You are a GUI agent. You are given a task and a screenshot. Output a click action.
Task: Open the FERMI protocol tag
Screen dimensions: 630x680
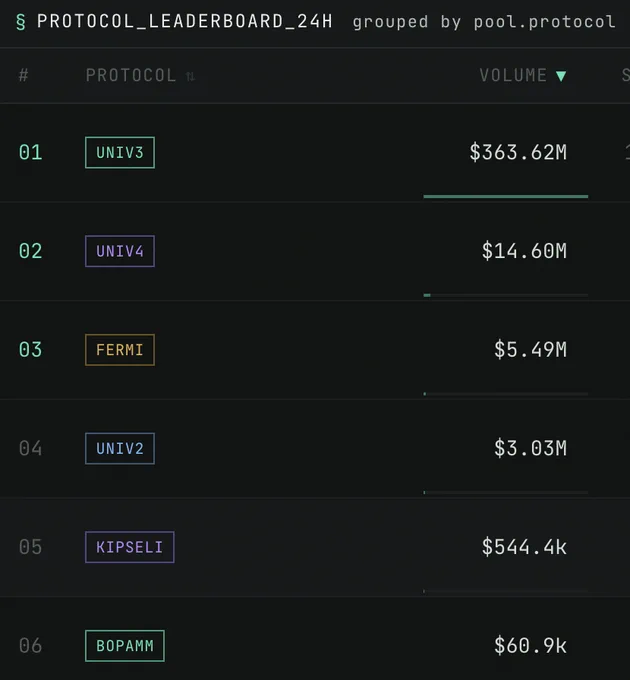click(120, 350)
